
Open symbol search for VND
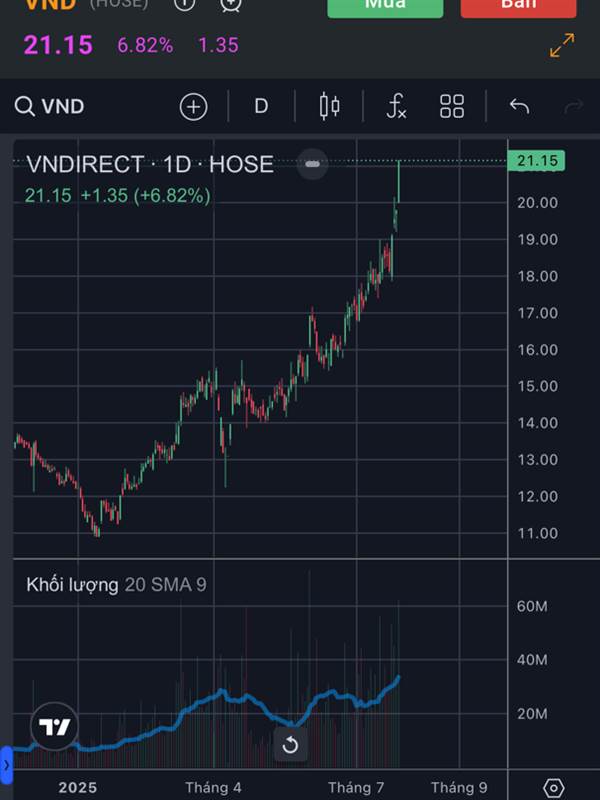coord(49,107)
